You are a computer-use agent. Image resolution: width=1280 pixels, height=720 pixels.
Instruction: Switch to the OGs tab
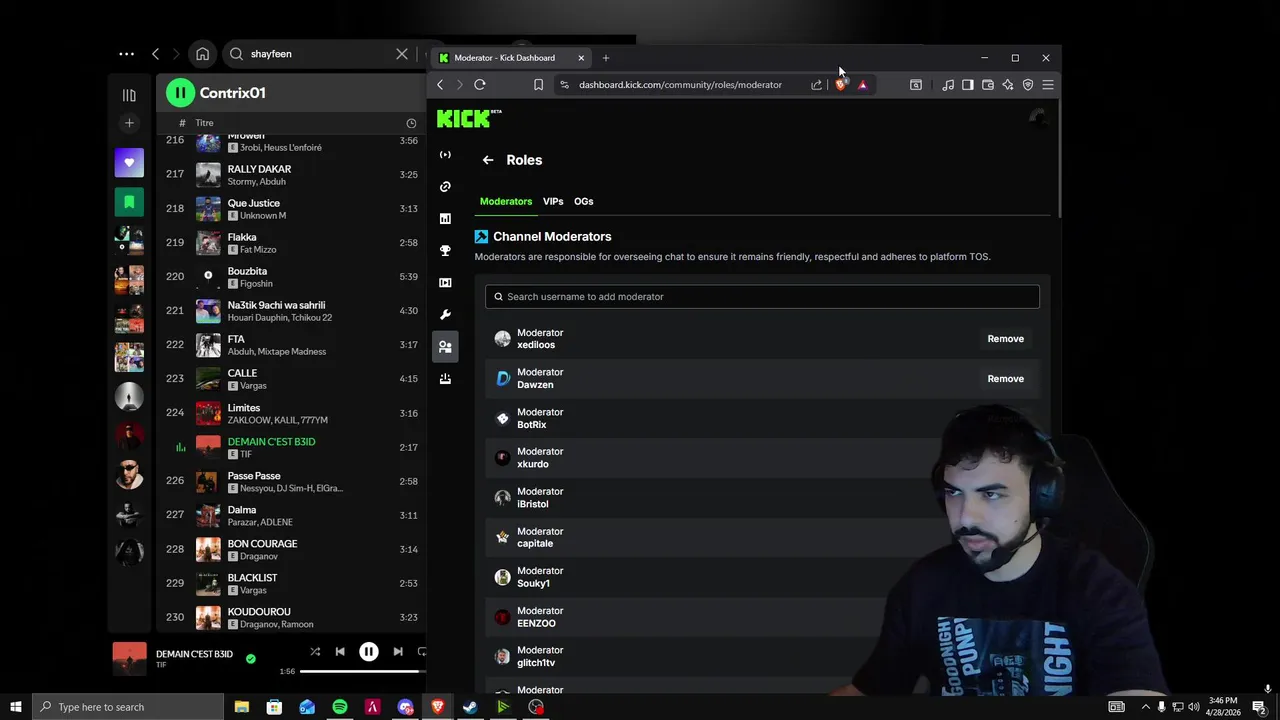click(584, 202)
